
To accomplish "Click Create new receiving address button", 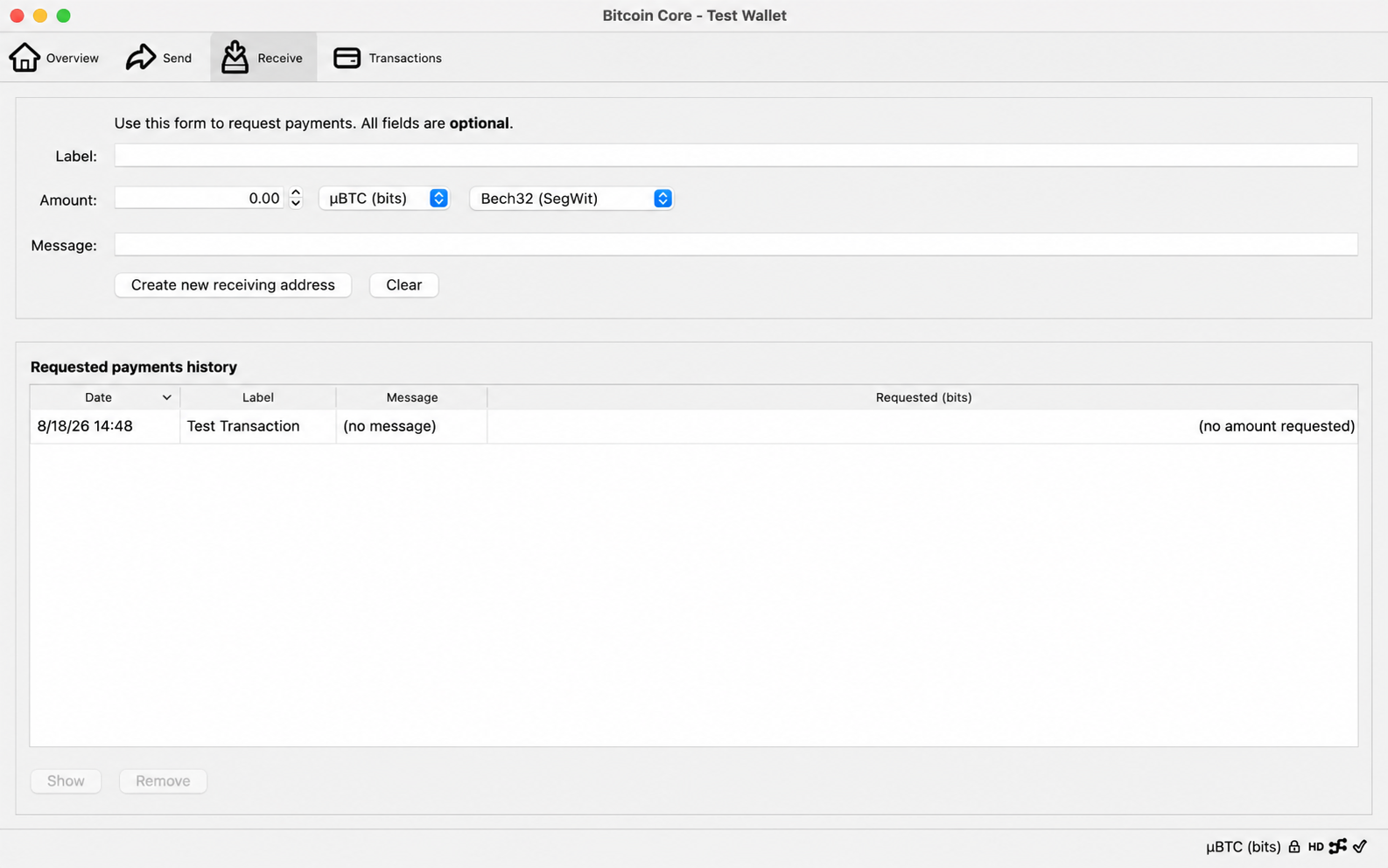I will [233, 285].
